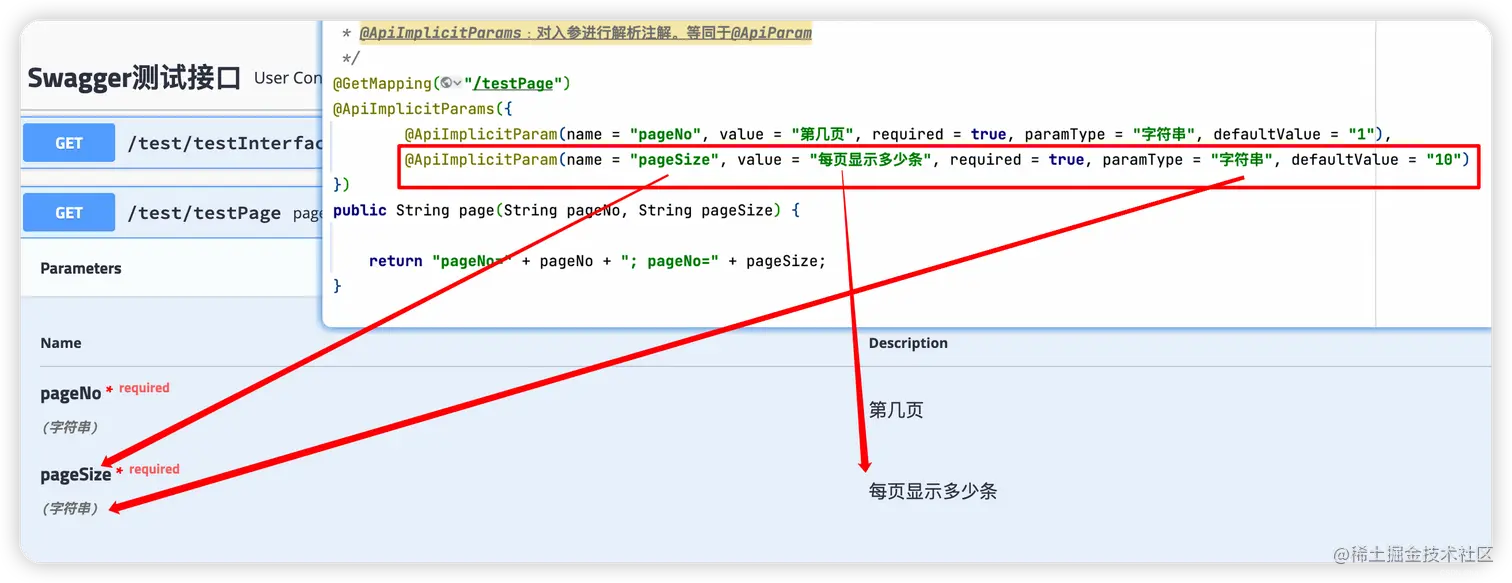Collapse the /test/testPage endpoint row

click(x=171, y=213)
